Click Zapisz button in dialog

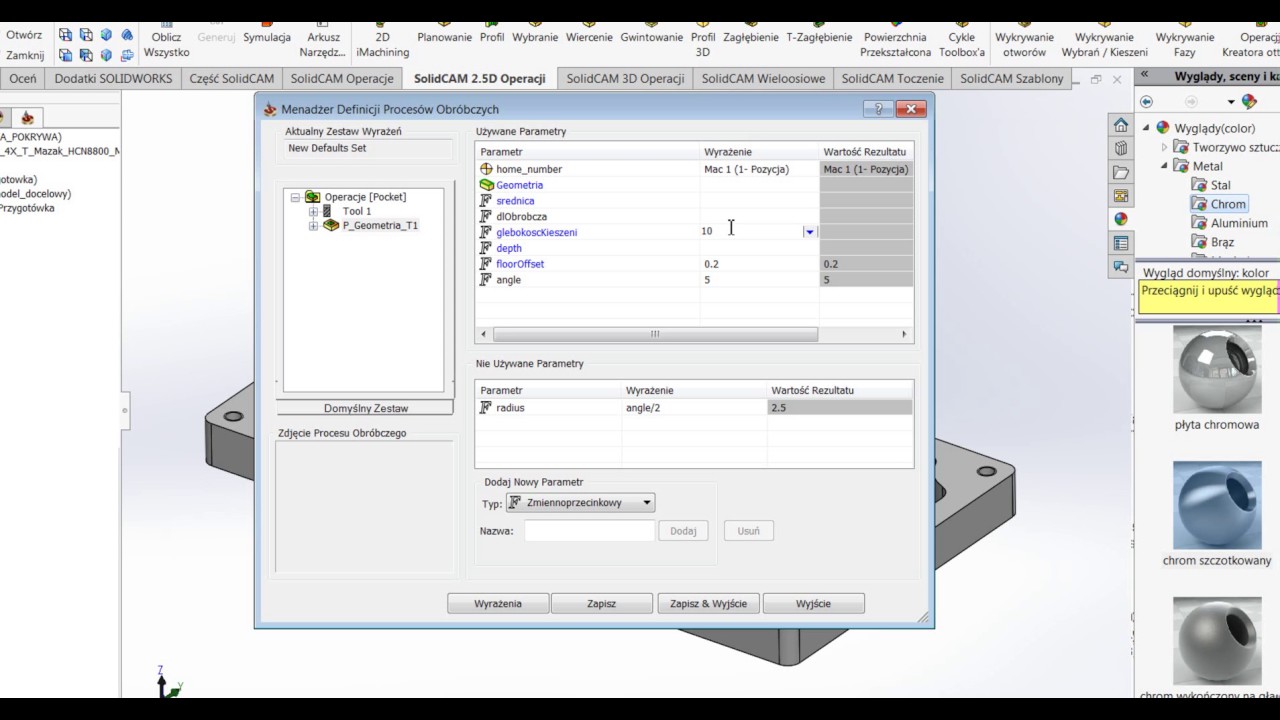[x=601, y=603]
